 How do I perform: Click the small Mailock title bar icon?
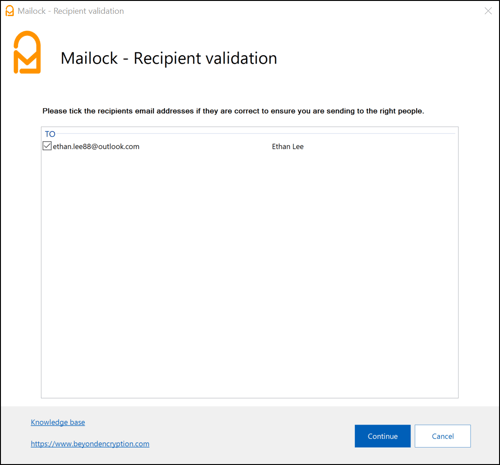[x=10, y=11]
